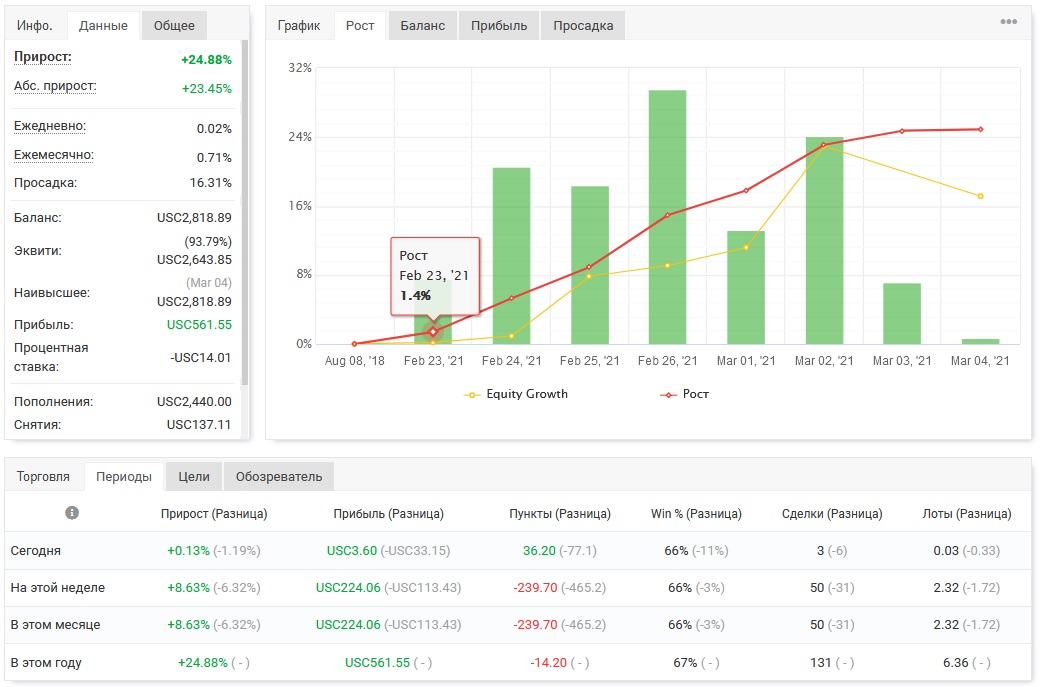Click the Сегодня row label
Viewport: 1045px width, 687px height.
[x=36, y=551]
